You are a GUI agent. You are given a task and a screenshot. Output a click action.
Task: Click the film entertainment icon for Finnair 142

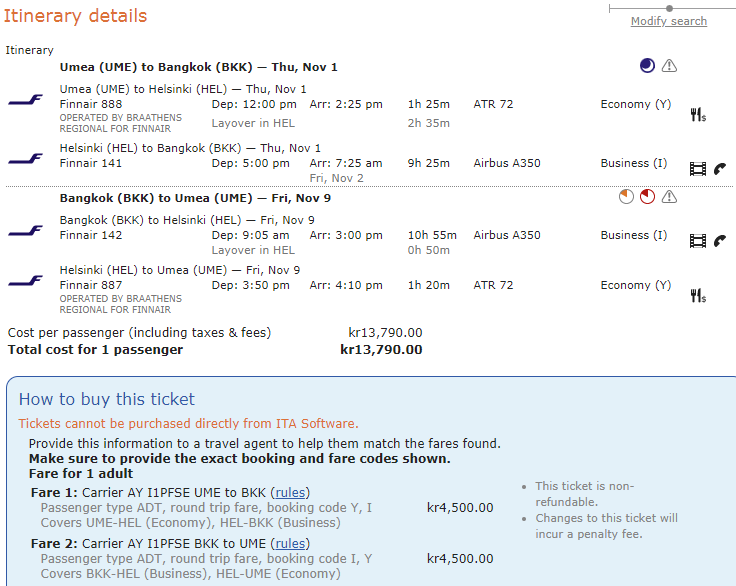697,240
